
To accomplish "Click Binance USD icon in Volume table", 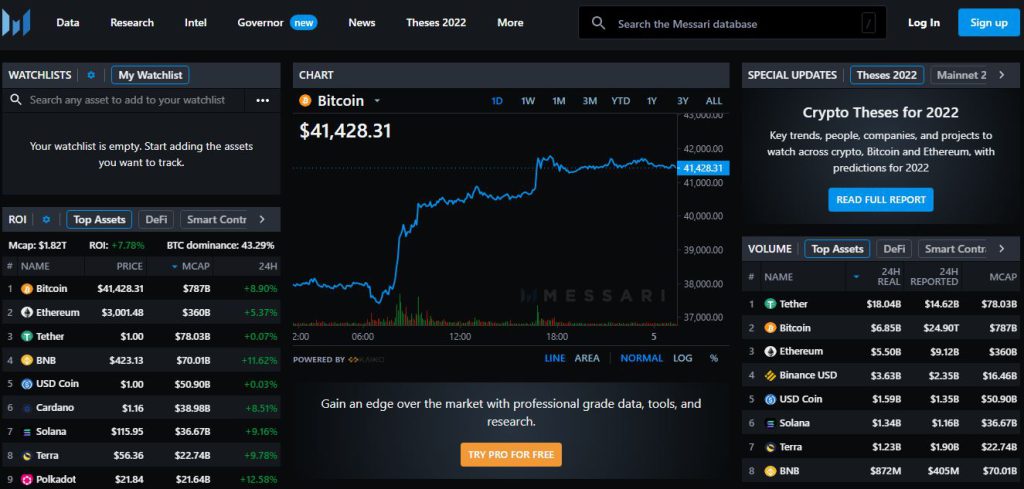I will [771, 375].
